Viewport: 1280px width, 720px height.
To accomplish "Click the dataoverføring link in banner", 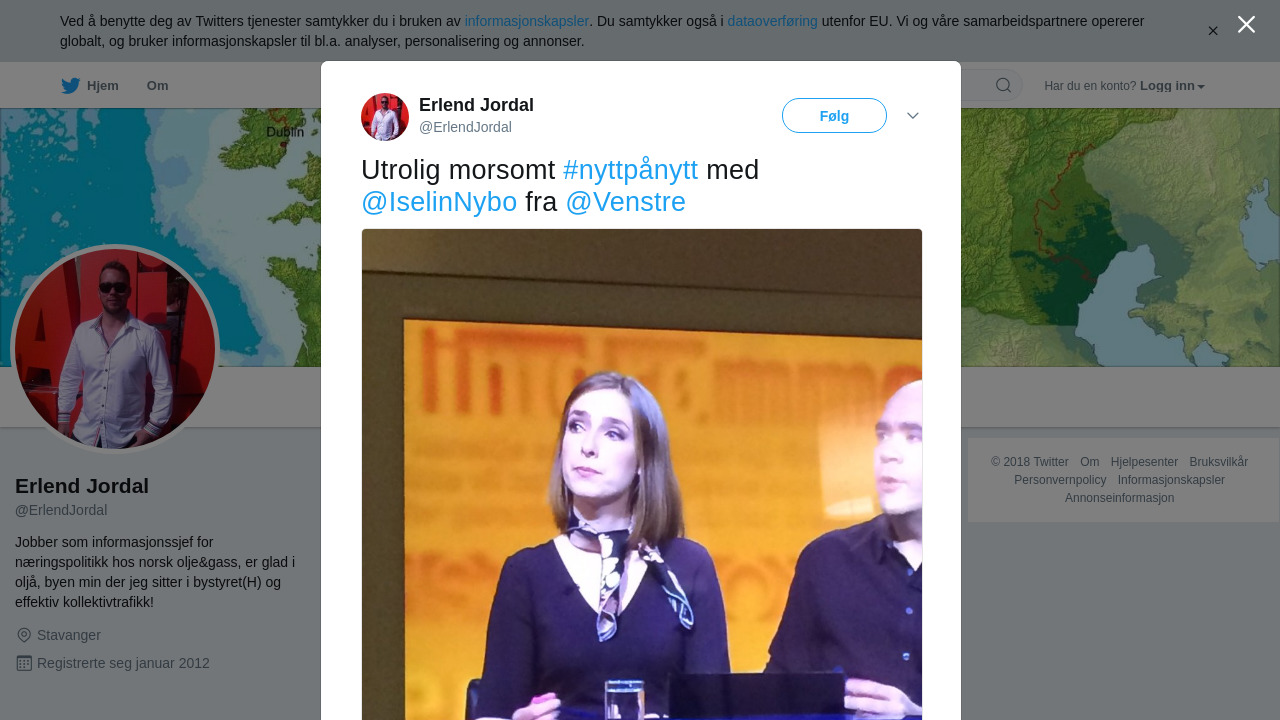I will 772,21.
